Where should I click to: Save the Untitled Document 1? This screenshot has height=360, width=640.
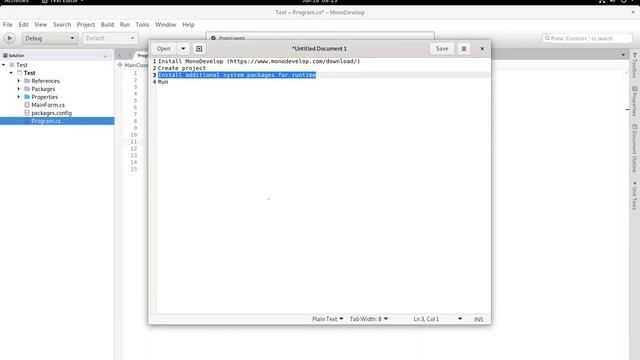[442, 49]
